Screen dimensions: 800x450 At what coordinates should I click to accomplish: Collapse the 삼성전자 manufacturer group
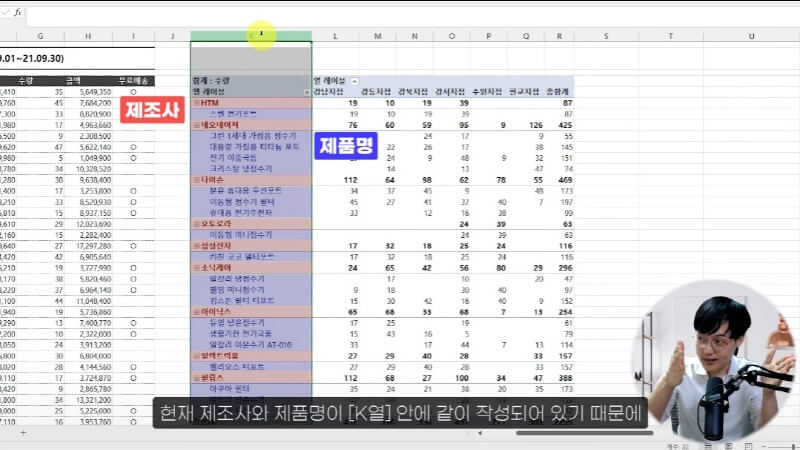196,246
